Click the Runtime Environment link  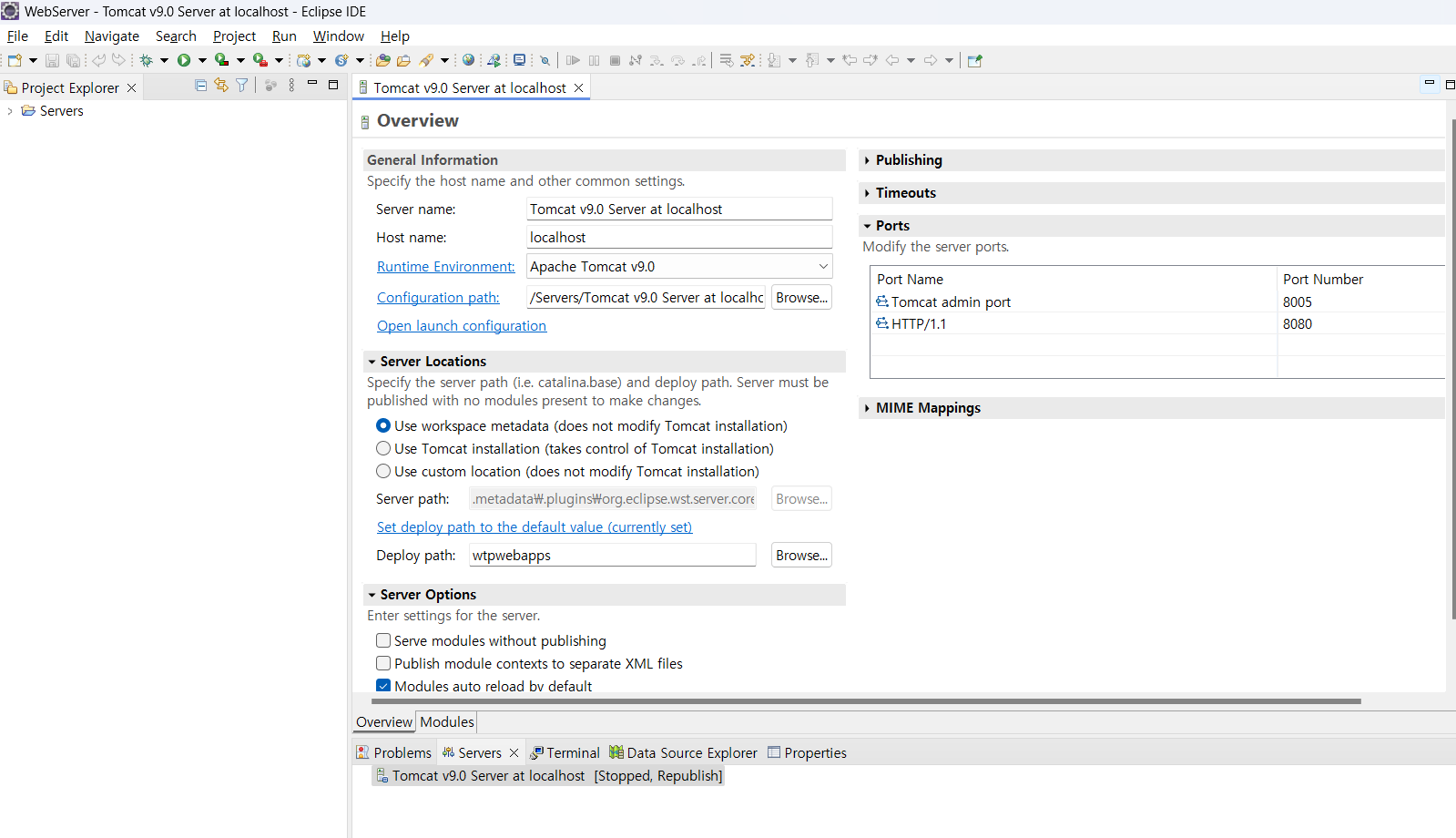click(x=446, y=267)
